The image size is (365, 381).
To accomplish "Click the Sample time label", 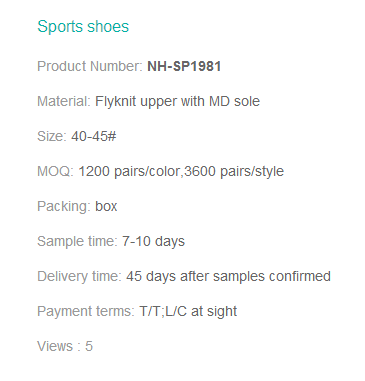I will 77,242.
